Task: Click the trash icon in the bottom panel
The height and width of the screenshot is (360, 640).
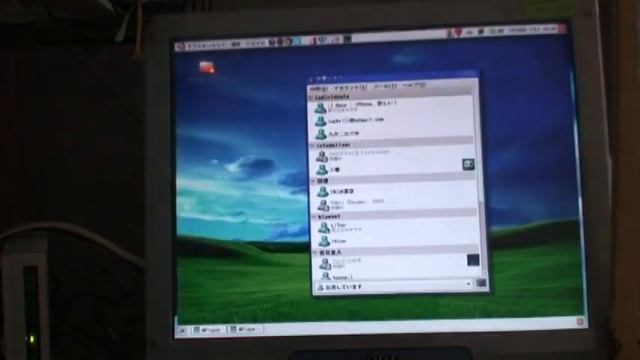Action: 580,322
